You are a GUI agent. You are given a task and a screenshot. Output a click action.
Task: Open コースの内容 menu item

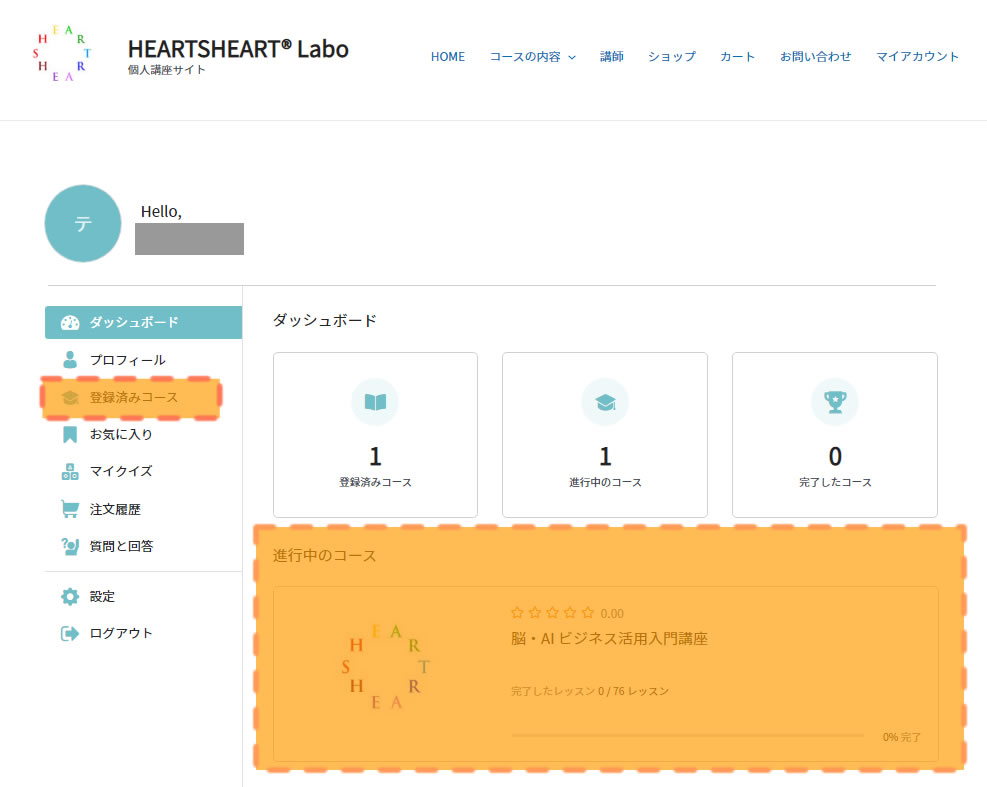click(x=525, y=57)
